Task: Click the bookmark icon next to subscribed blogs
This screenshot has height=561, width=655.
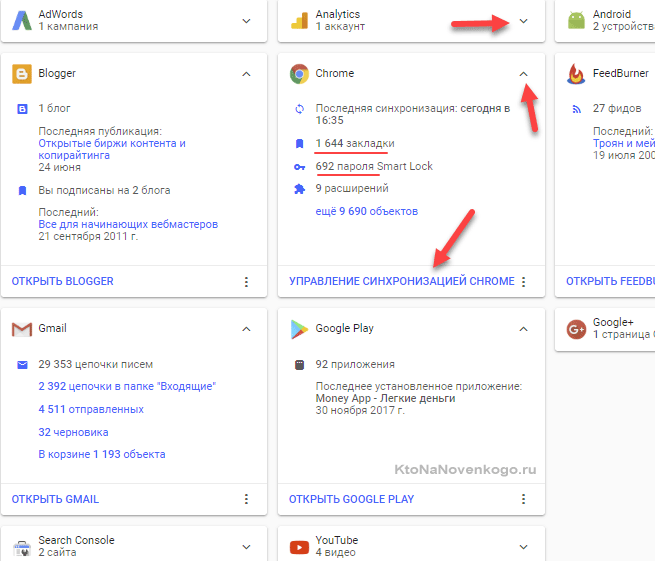Action: pos(23,191)
